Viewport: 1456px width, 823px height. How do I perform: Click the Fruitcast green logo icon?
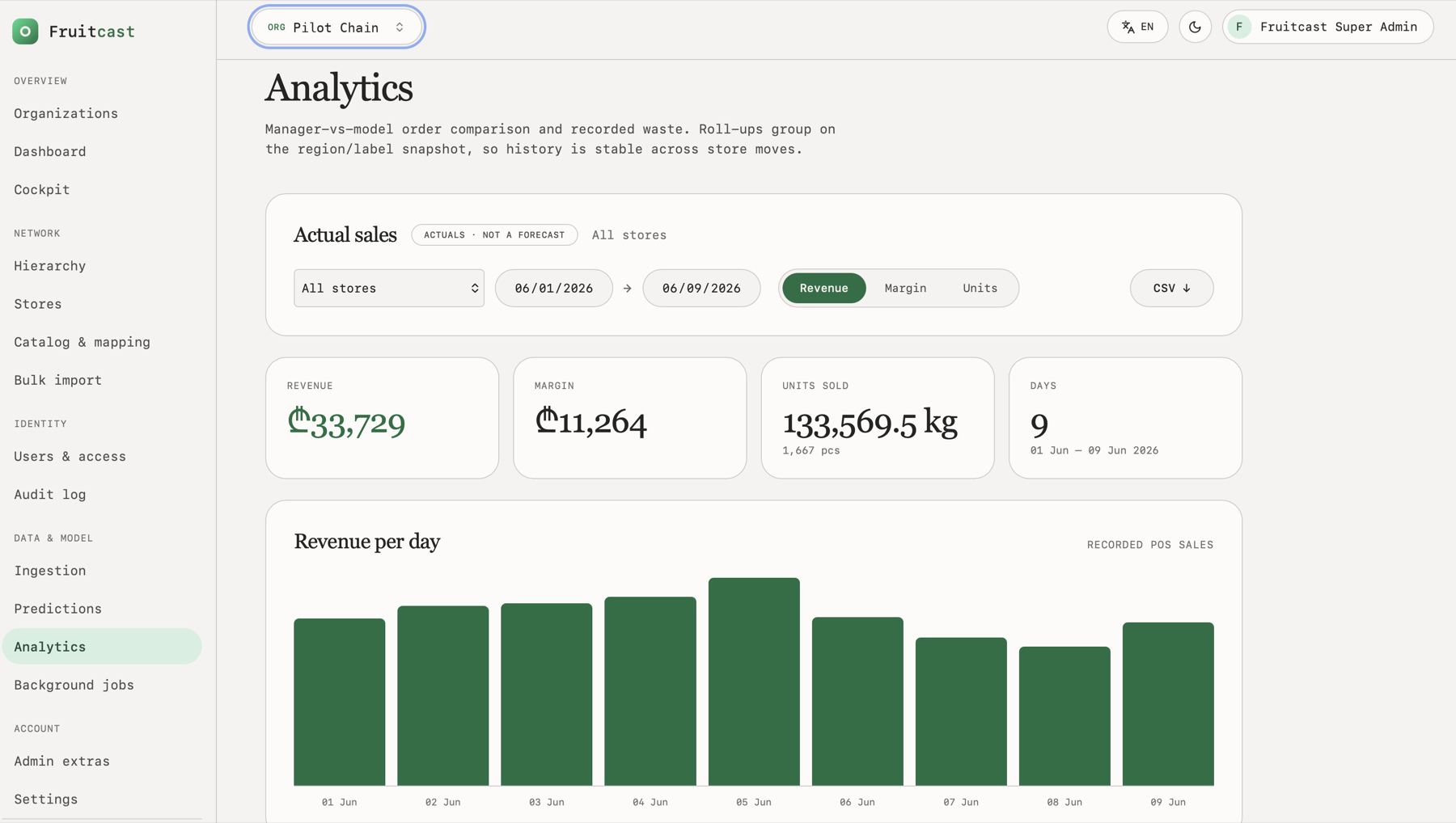[25, 32]
